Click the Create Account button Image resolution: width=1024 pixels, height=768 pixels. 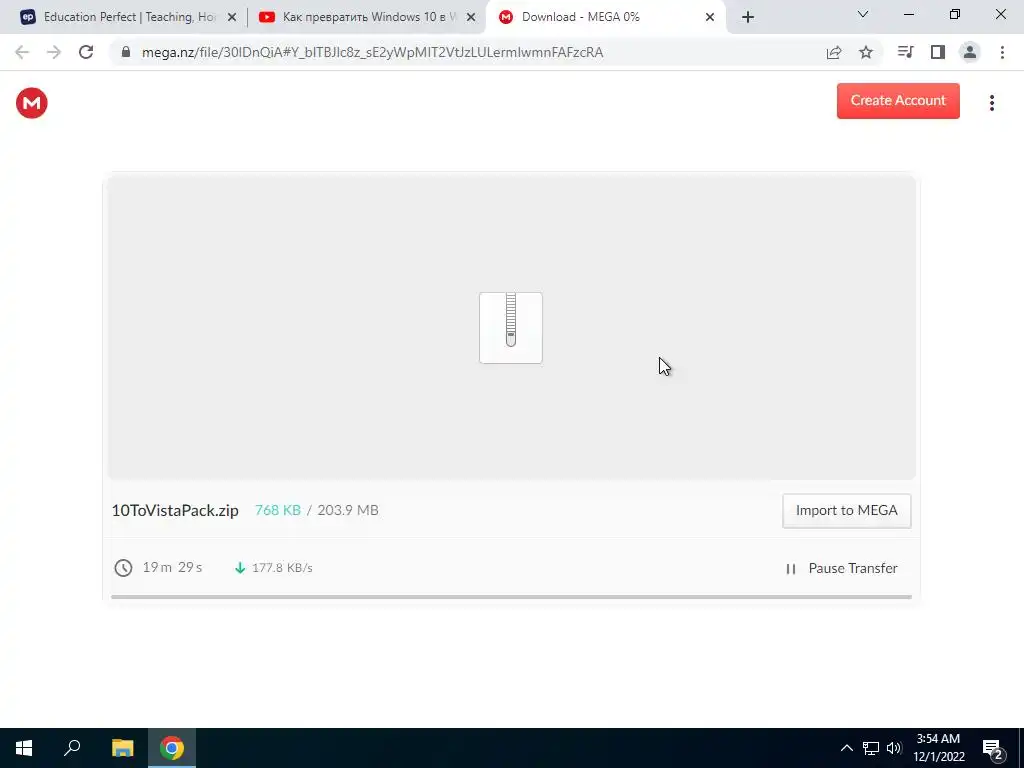(x=898, y=101)
